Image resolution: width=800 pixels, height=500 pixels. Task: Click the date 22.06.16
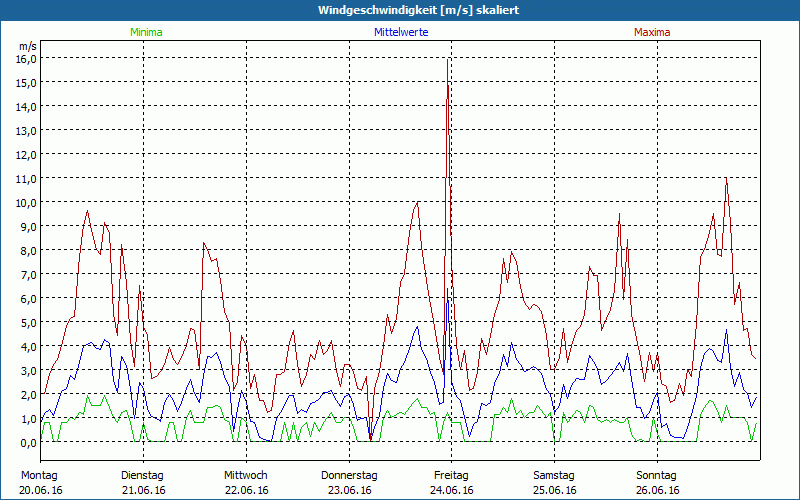[246, 490]
